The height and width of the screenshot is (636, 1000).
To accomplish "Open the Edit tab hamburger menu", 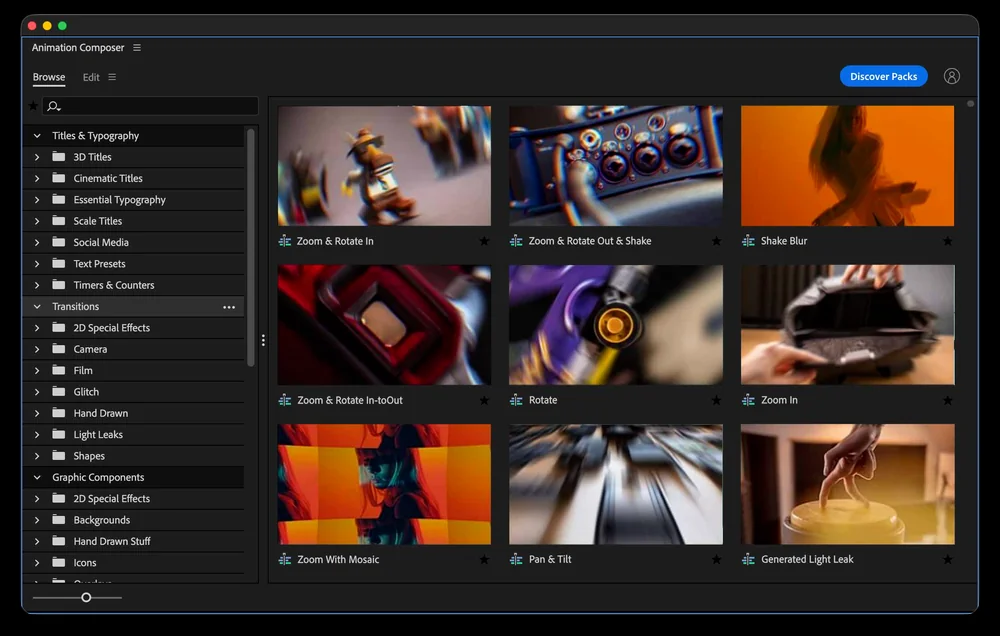I will coord(112,77).
